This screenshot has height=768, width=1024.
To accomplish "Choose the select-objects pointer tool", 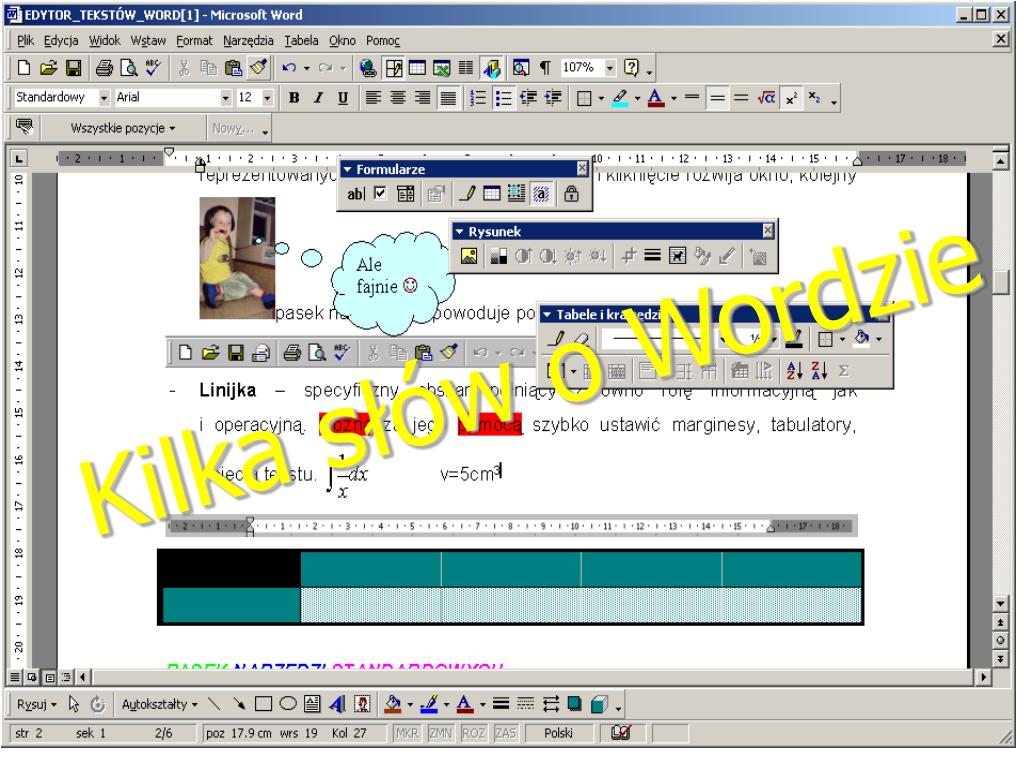I will [74, 704].
